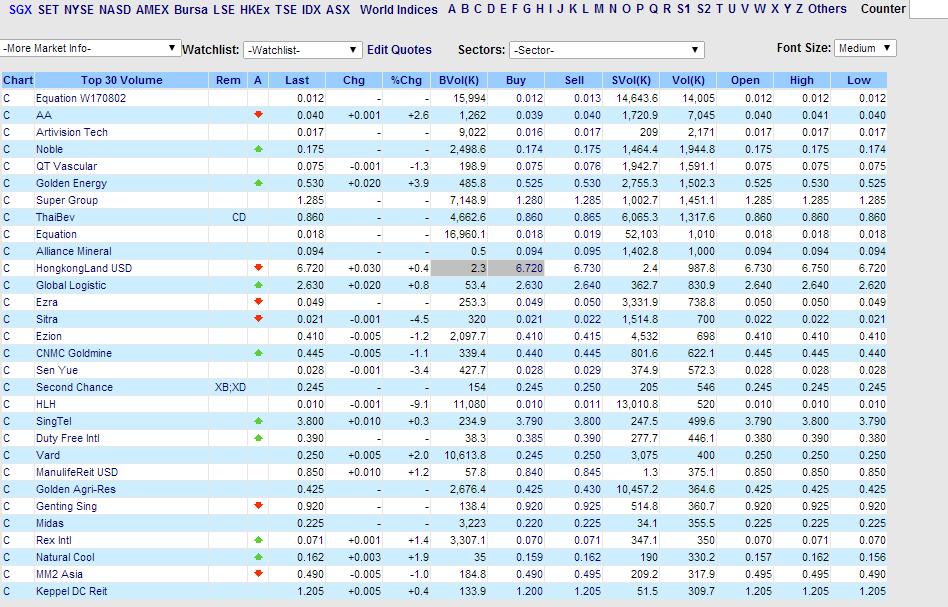This screenshot has height=607, width=948.
Task: Click green up arrow in Rex Intl row
Action: point(258,540)
